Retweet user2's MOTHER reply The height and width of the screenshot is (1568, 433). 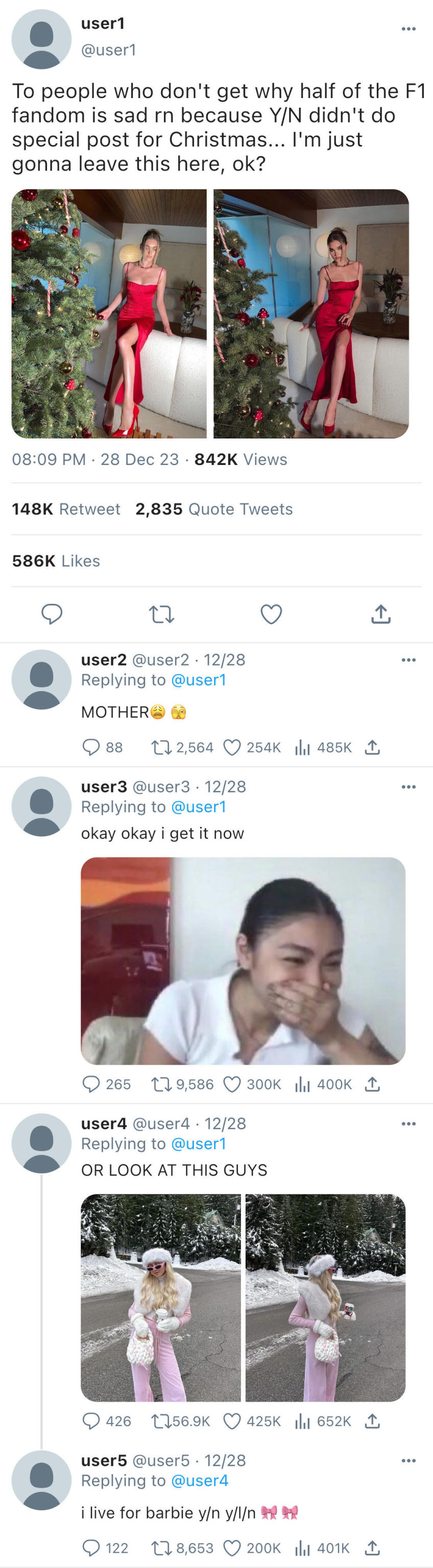tap(160, 747)
